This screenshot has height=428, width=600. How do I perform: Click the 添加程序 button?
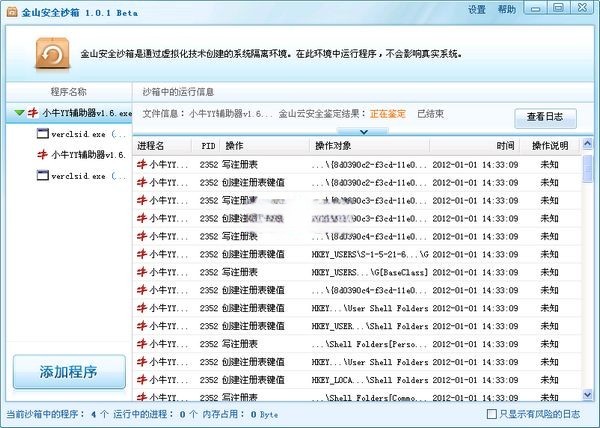[69, 372]
